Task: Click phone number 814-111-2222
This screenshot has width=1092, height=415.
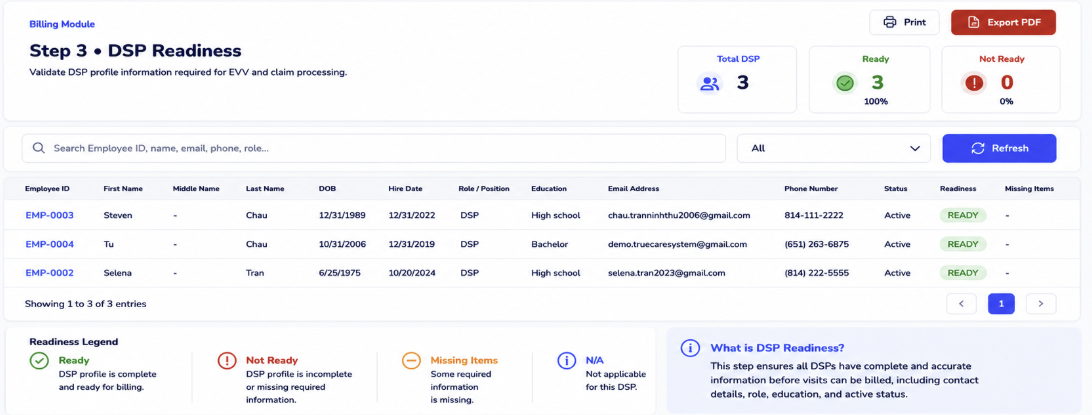Action: (x=813, y=215)
